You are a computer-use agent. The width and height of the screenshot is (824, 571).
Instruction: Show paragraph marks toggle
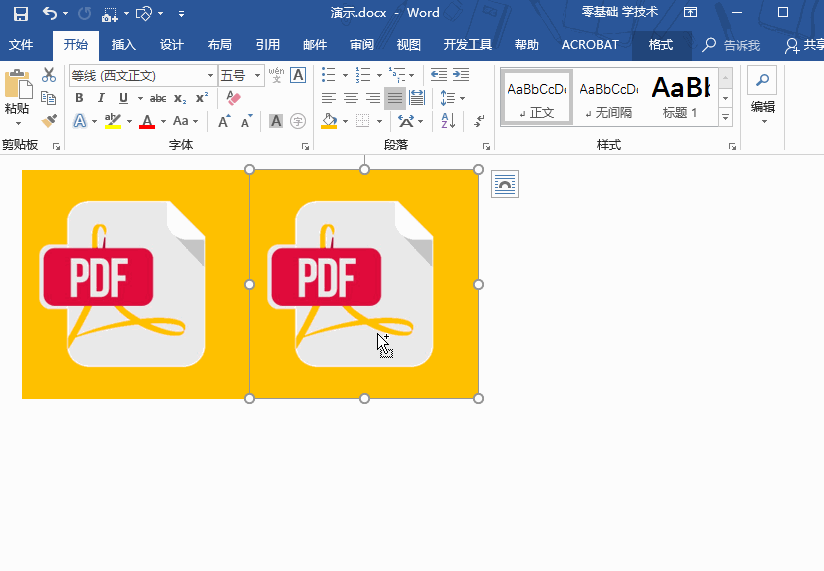(x=479, y=121)
